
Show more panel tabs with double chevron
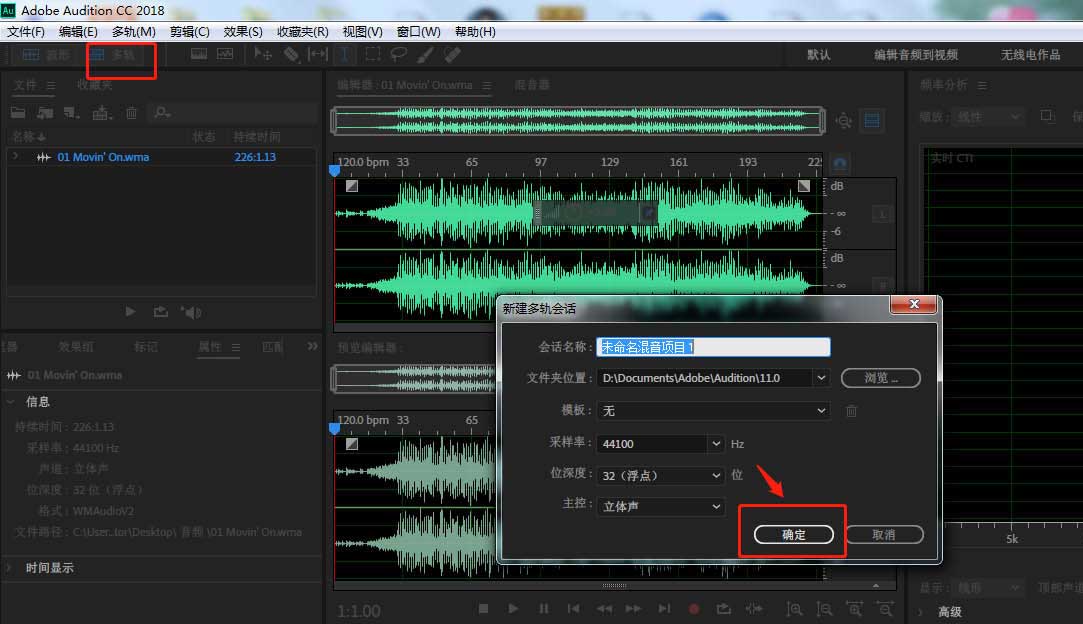[312, 346]
